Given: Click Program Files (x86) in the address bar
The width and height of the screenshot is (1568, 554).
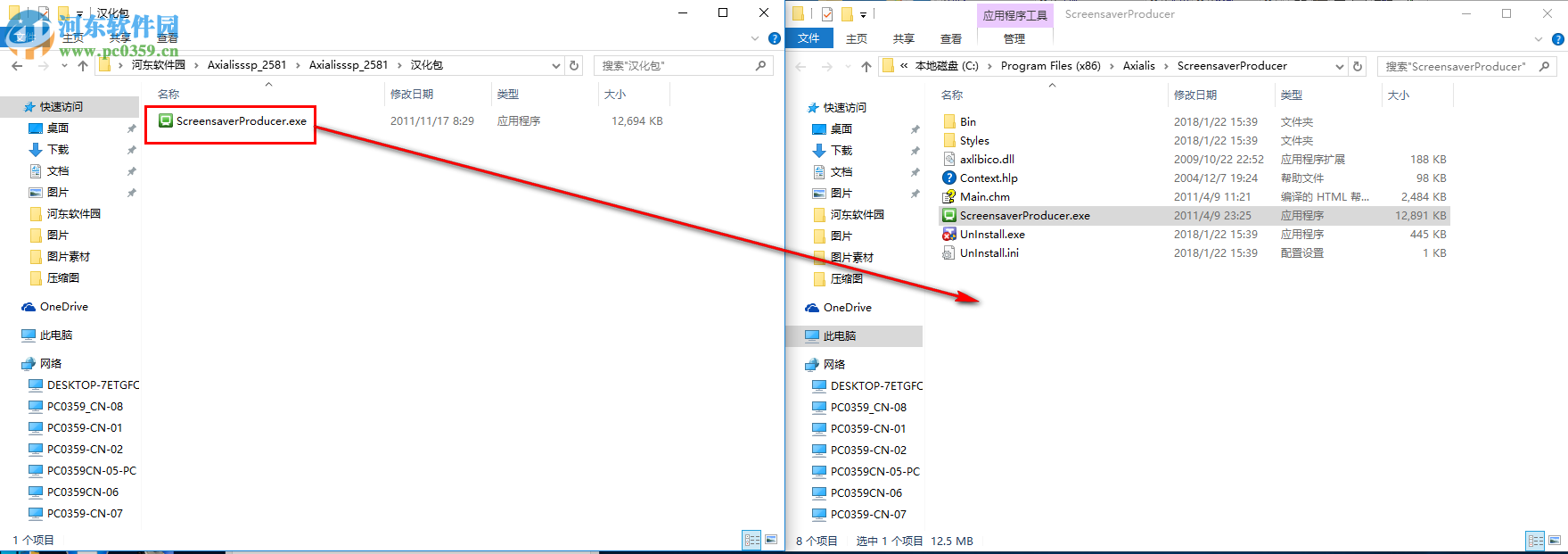Looking at the screenshot, I should click(x=1050, y=66).
